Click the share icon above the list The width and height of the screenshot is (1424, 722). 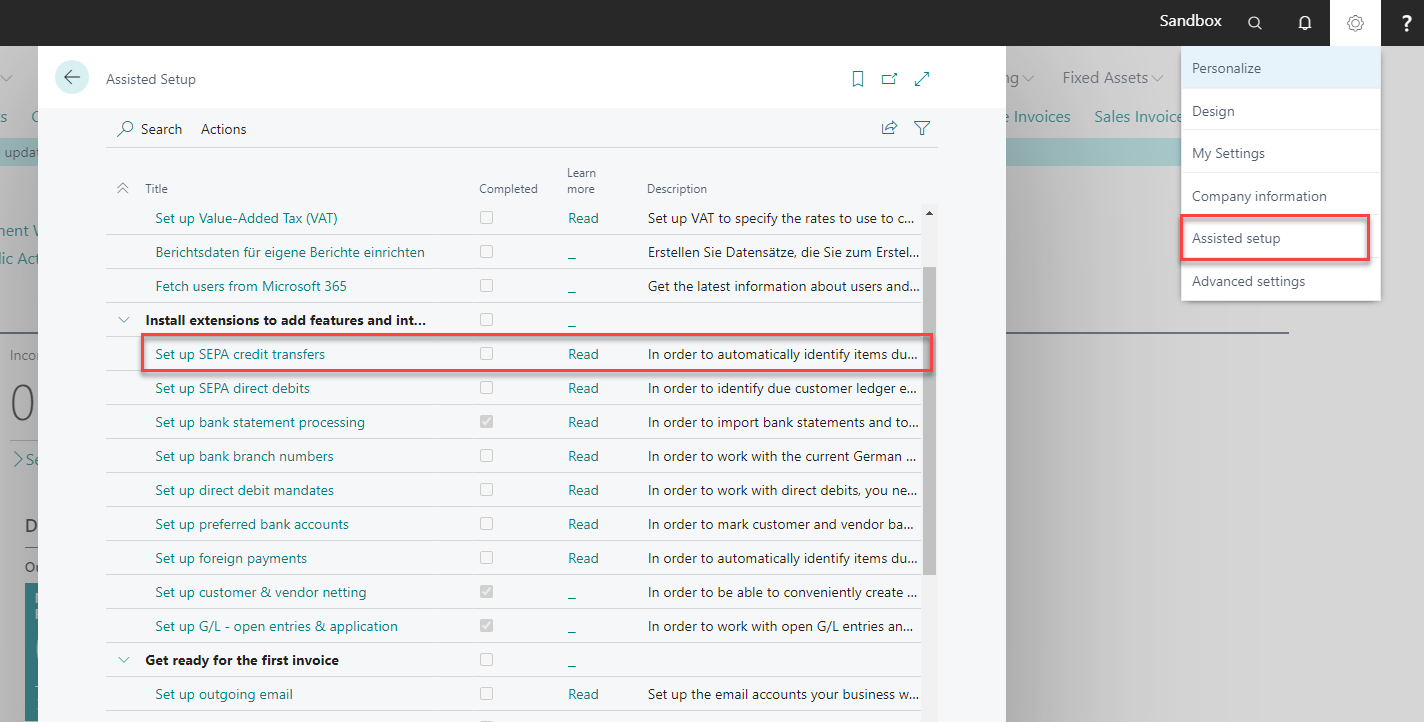[888, 128]
